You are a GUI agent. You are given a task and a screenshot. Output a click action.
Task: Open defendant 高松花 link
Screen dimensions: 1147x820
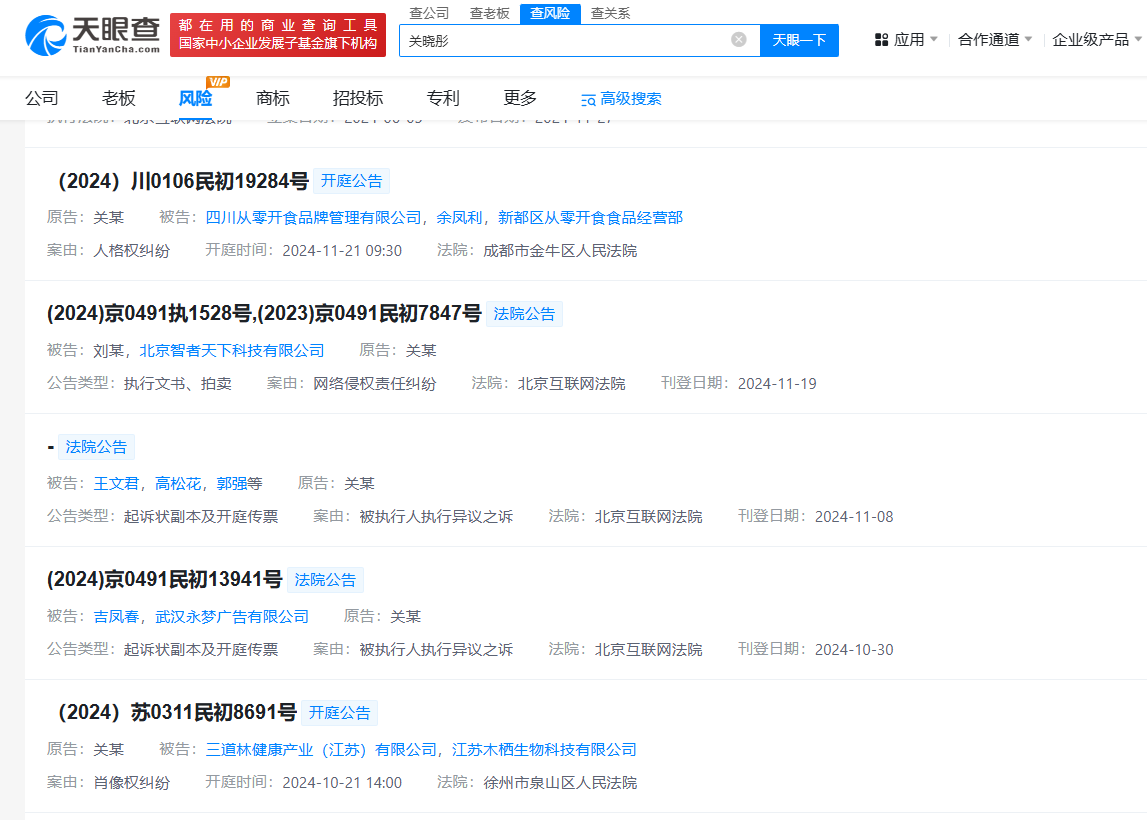(178, 484)
